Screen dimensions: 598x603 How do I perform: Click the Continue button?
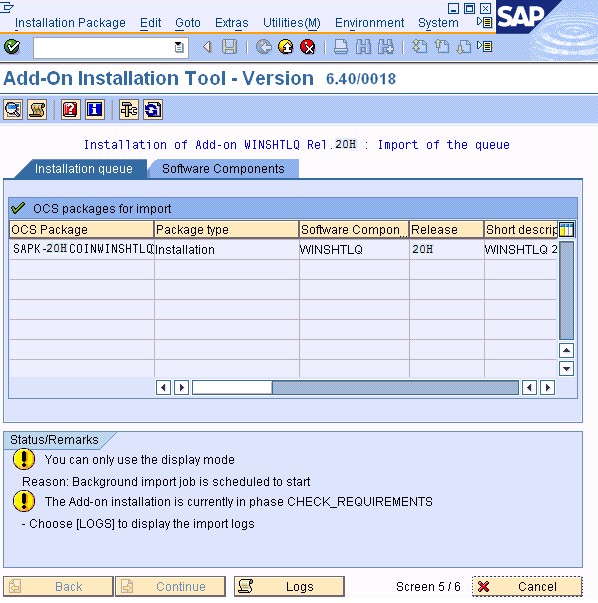click(x=170, y=586)
